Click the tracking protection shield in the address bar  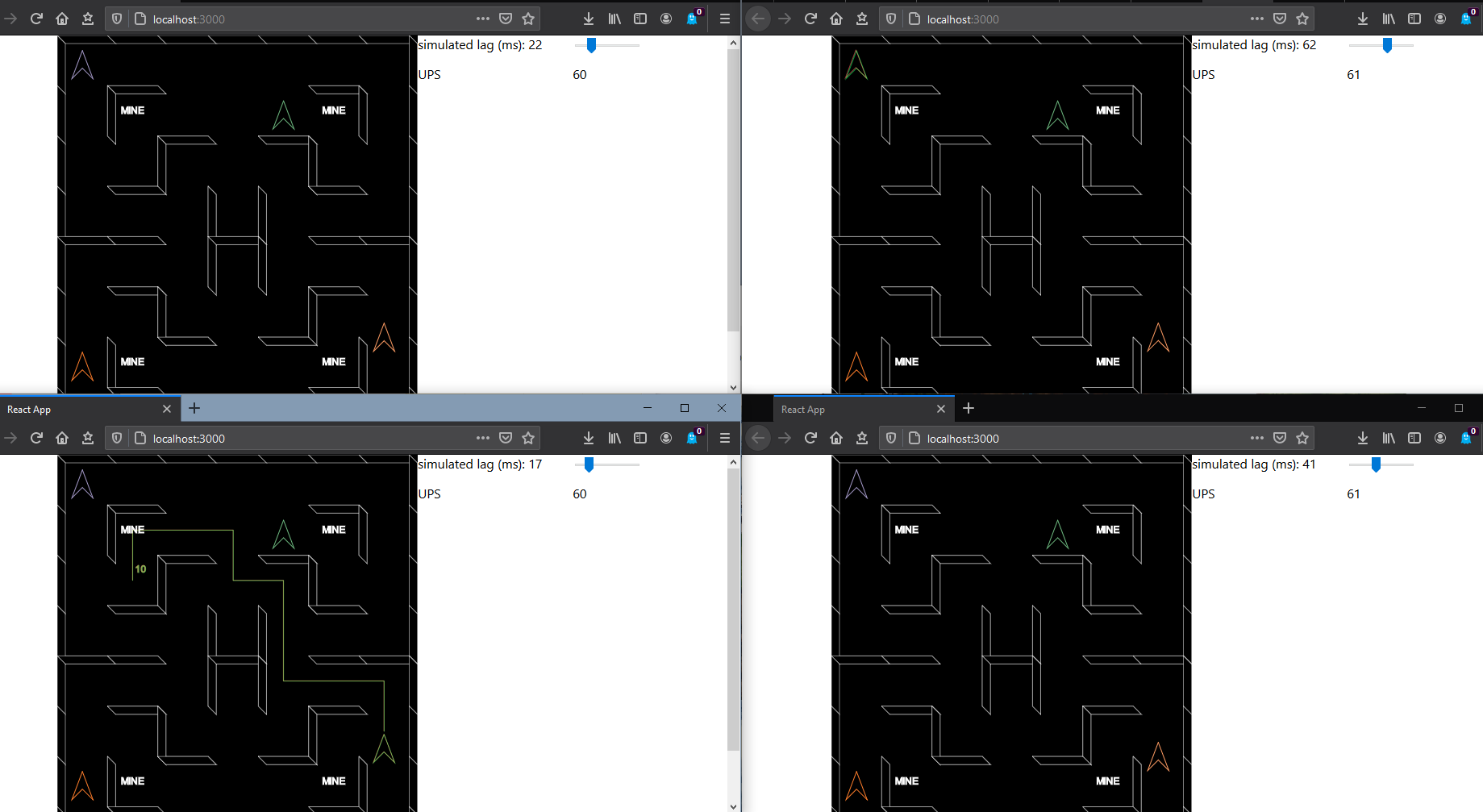click(x=116, y=19)
